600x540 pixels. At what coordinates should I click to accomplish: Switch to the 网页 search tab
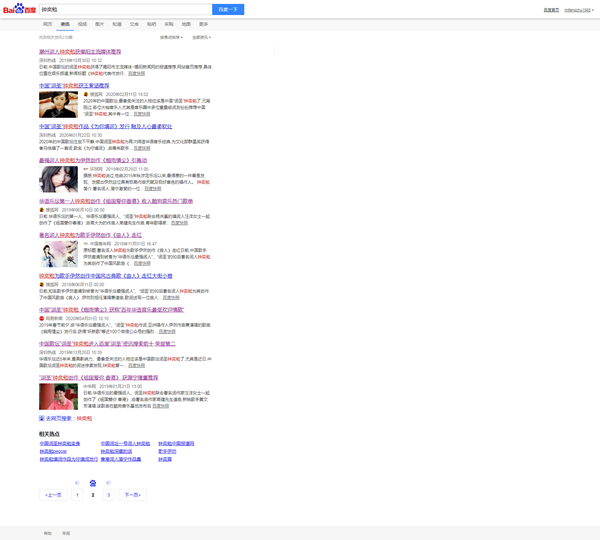pos(47,23)
